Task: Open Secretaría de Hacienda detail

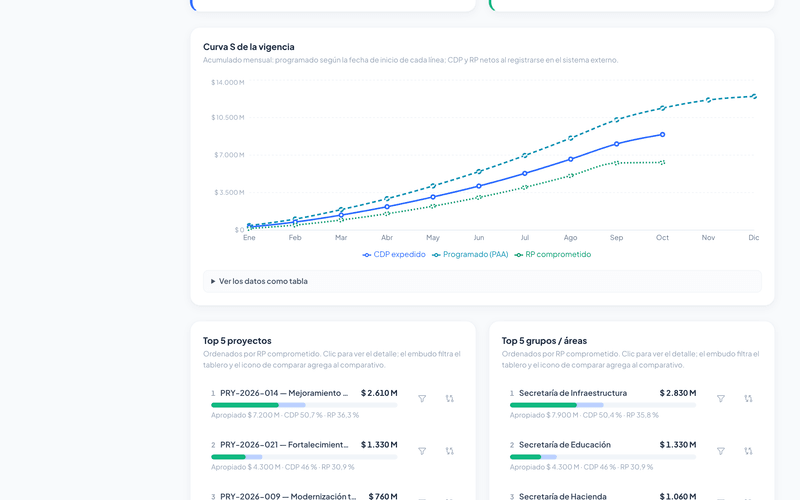Action: 603,495
